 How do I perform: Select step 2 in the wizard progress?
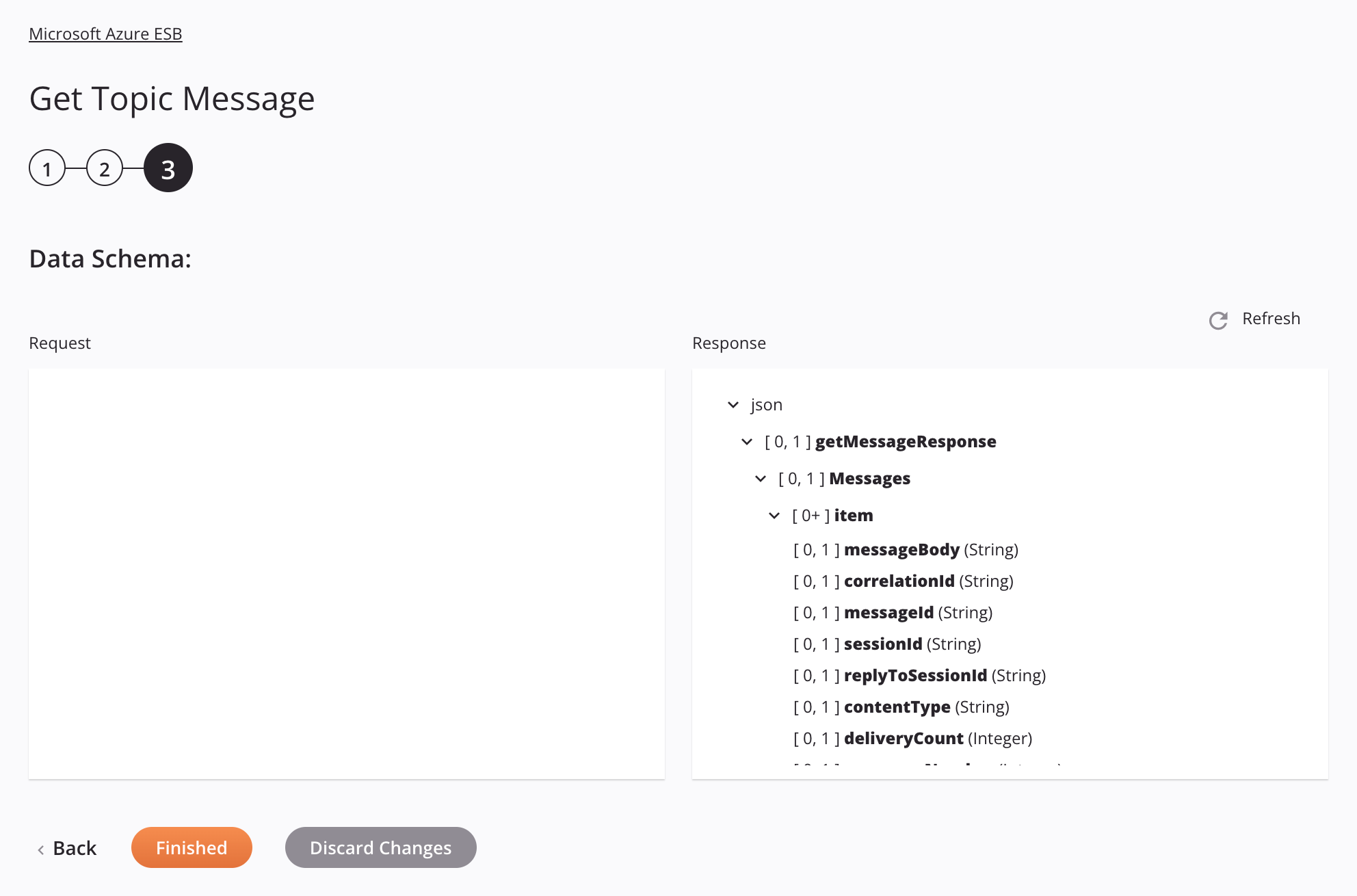(105, 169)
